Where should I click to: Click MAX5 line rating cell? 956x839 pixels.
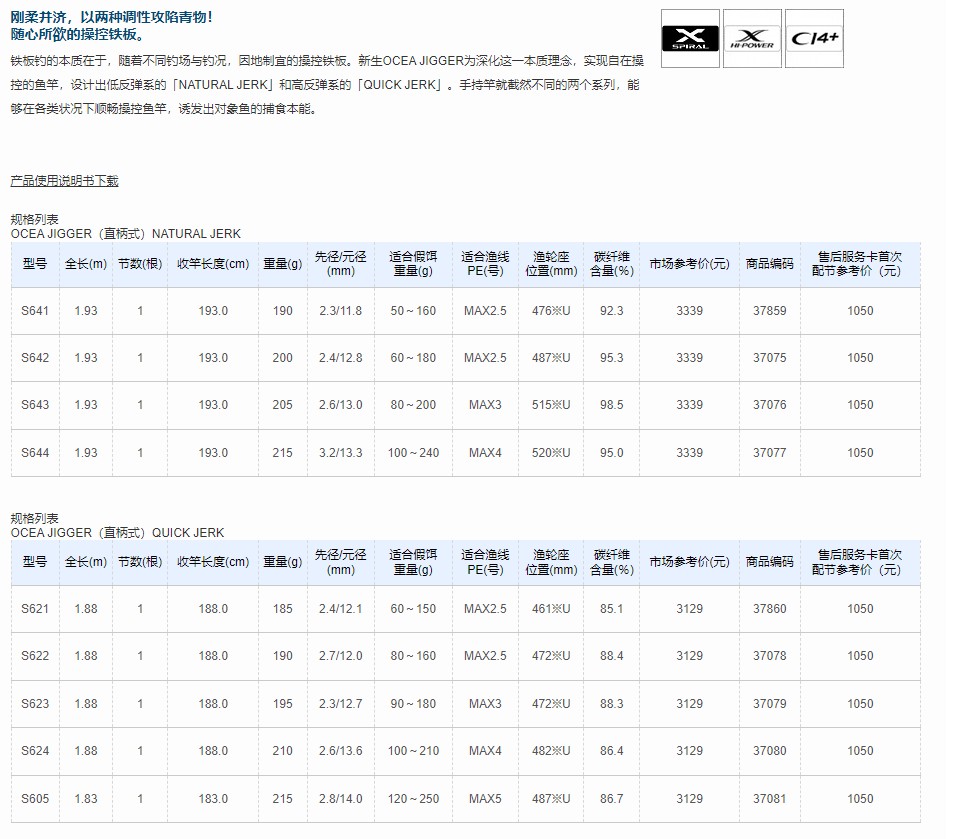485,799
